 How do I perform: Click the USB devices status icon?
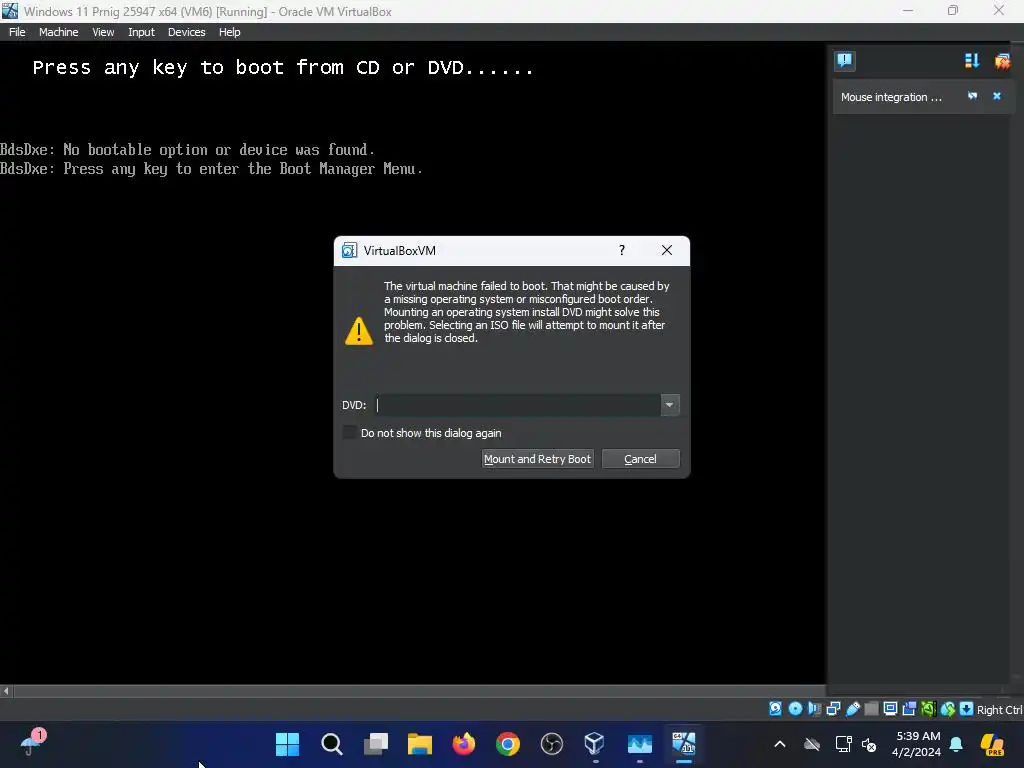click(852, 709)
